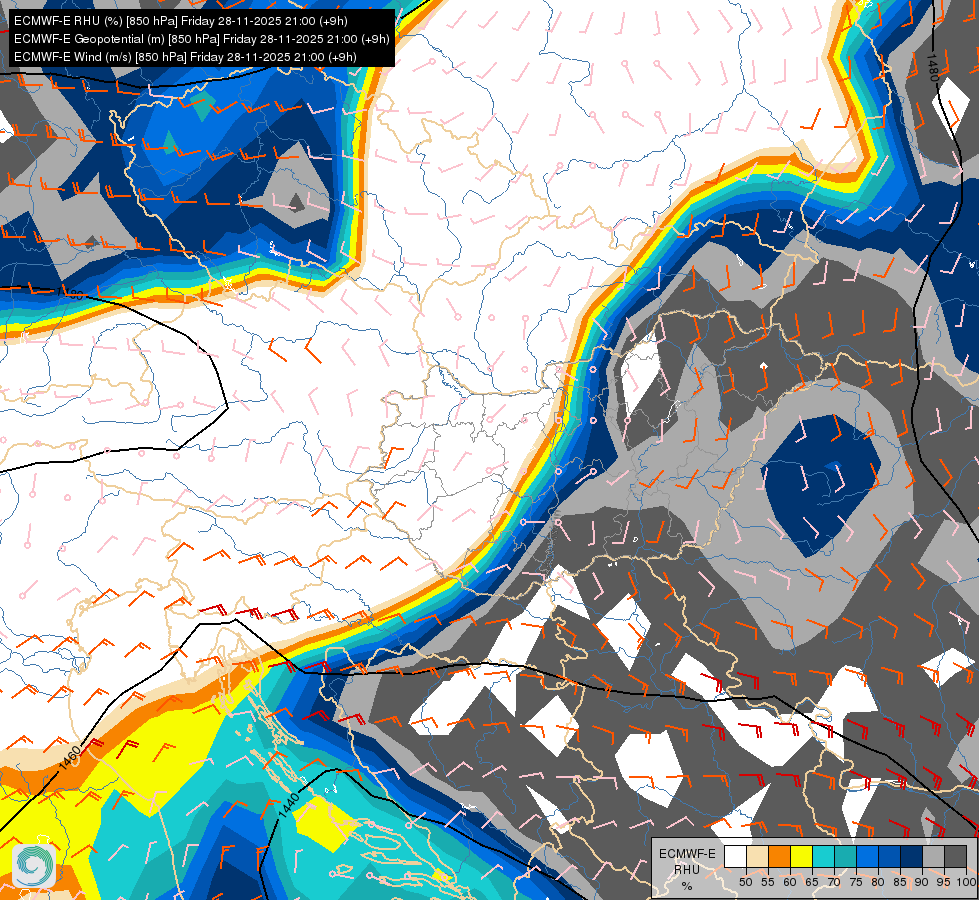
Task: Click the yellow 60-65 legend swatch
Action: pyautogui.click(x=802, y=856)
